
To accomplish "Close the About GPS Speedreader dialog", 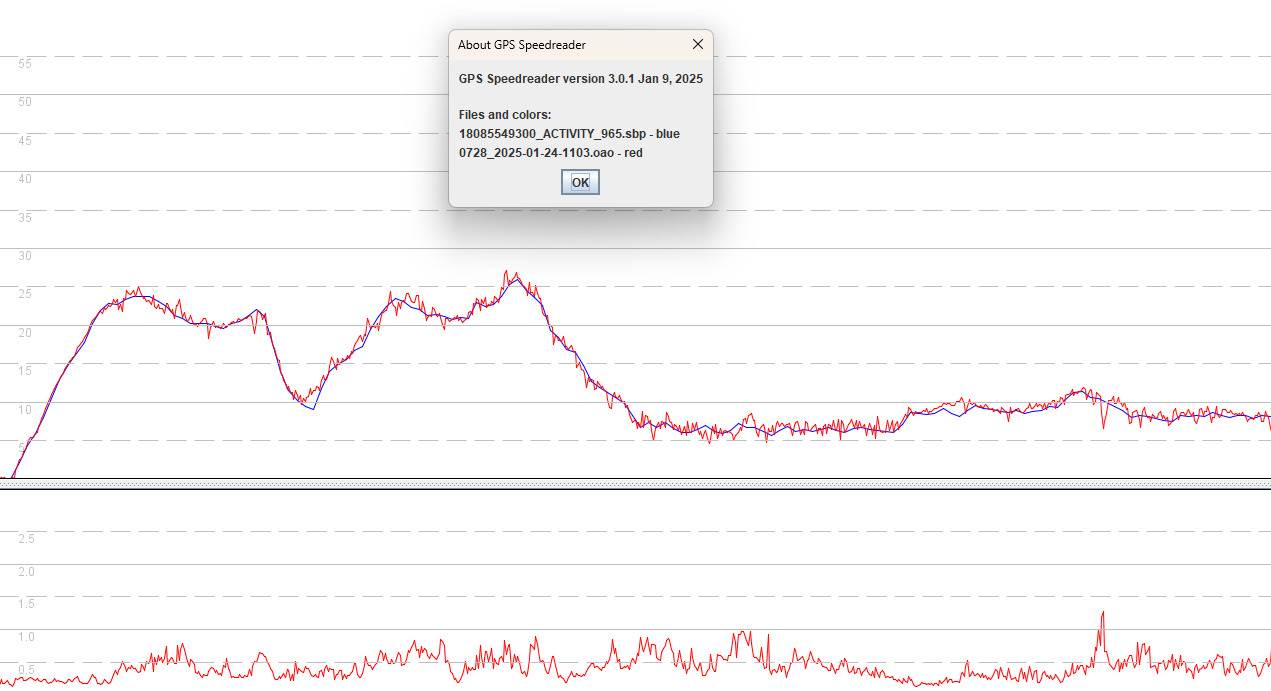I will pyautogui.click(x=697, y=44).
